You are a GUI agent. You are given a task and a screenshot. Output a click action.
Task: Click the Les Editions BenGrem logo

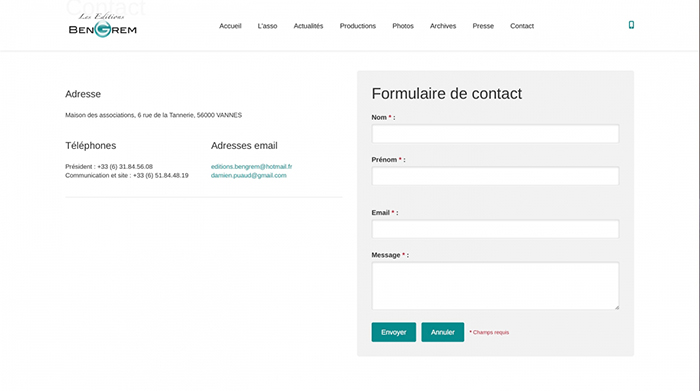tap(103, 25)
